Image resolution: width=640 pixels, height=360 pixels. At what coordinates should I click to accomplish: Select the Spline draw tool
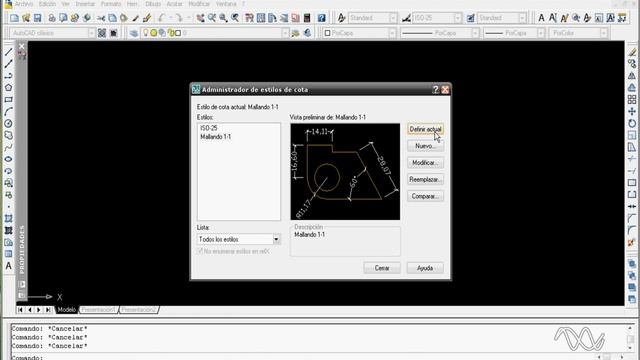(x=8, y=147)
